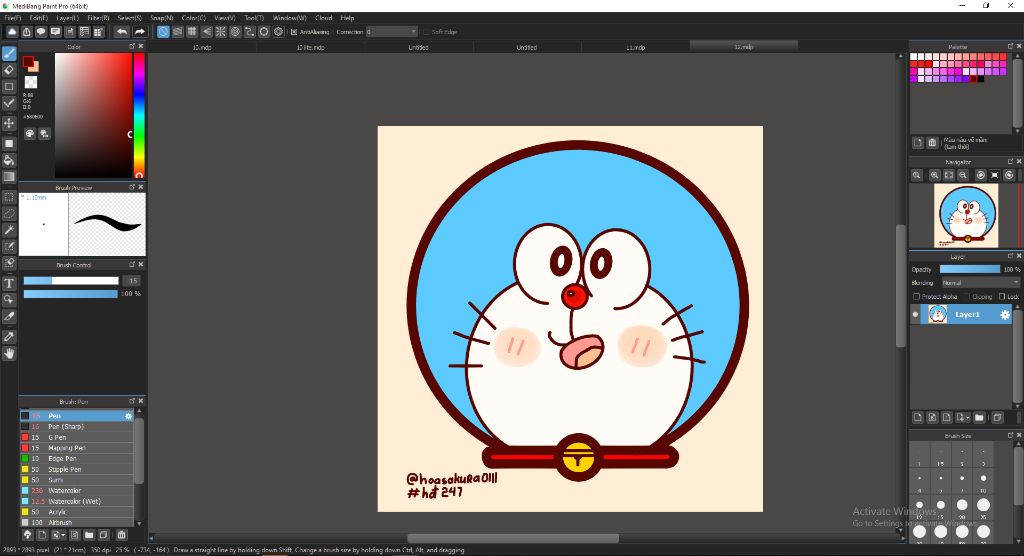Viewport: 1024px width, 556px height.
Task: Click the Undo arrow in toolbar
Action: pos(122,31)
